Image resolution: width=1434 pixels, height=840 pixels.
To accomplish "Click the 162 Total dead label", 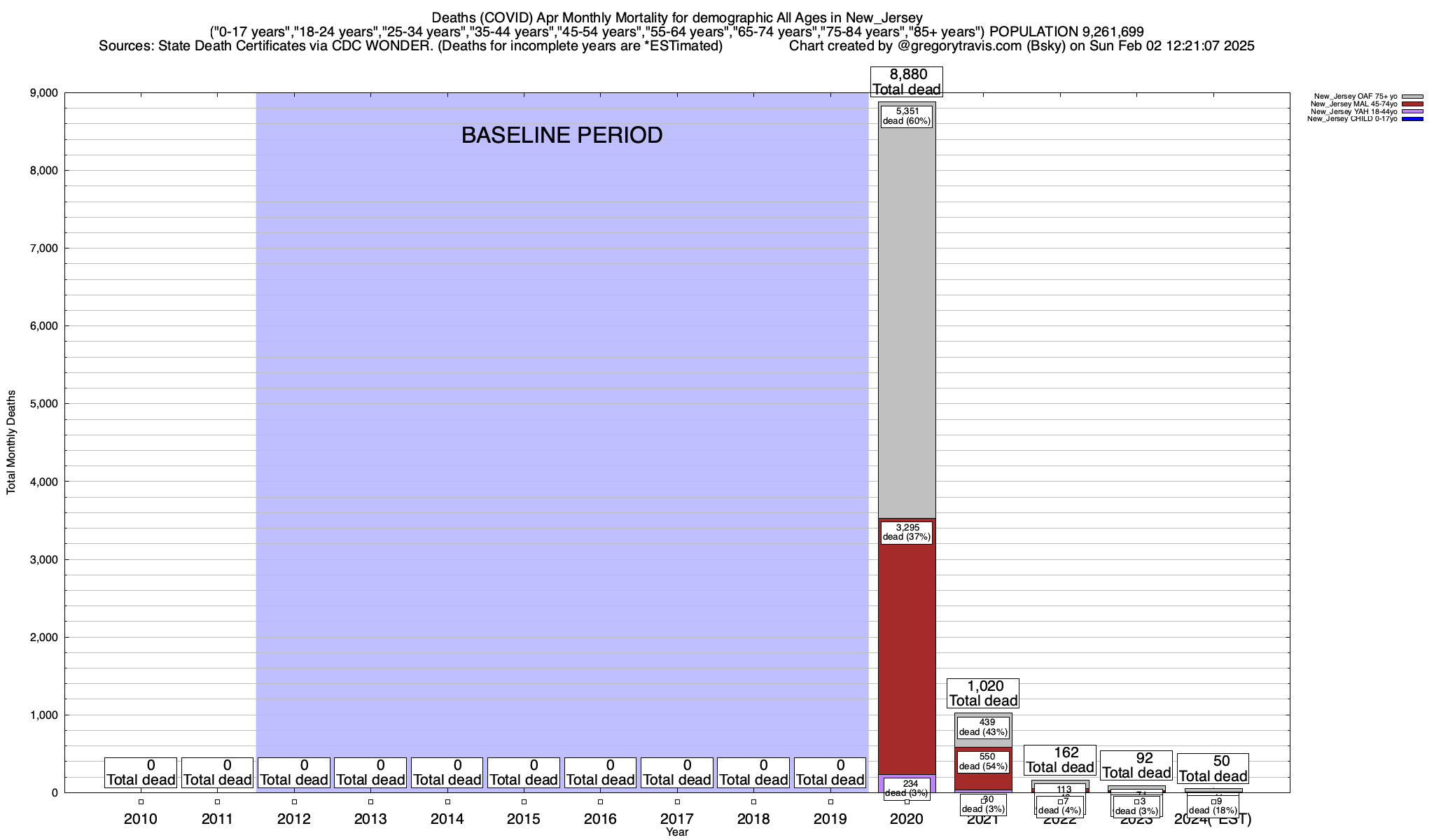I will 1060,760.
